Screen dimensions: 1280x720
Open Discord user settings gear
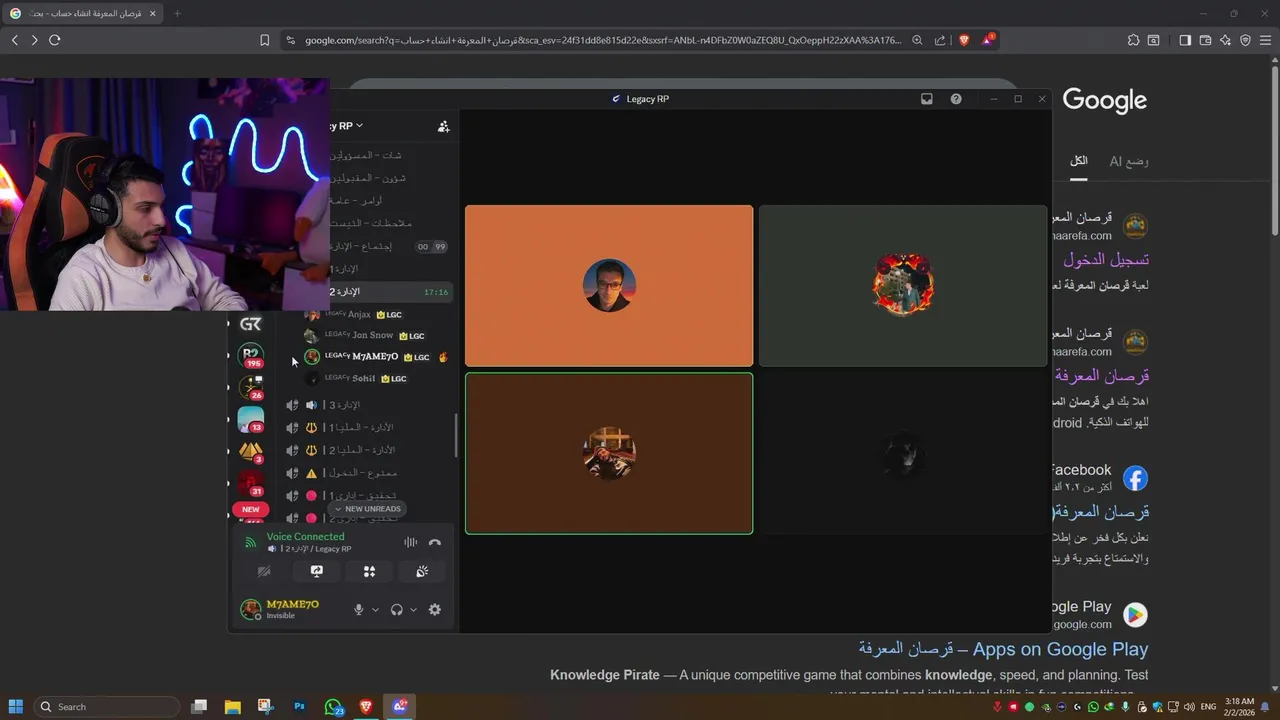click(435, 610)
